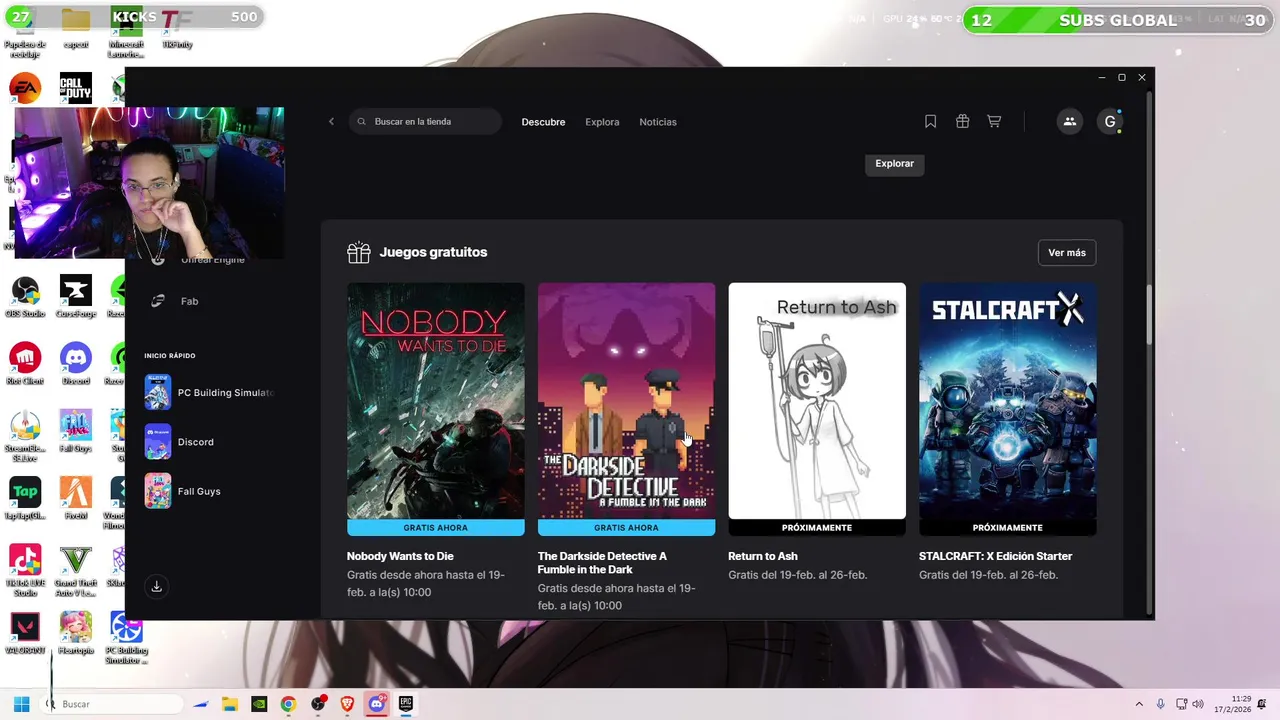Open the FiveM desktop shortcut
The height and width of the screenshot is (720, 1280).
coord(76,498)
